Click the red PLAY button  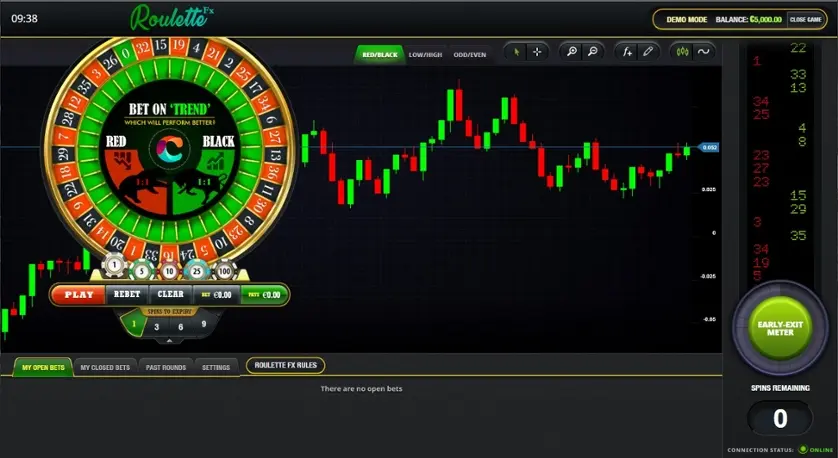tap(79, 294)
